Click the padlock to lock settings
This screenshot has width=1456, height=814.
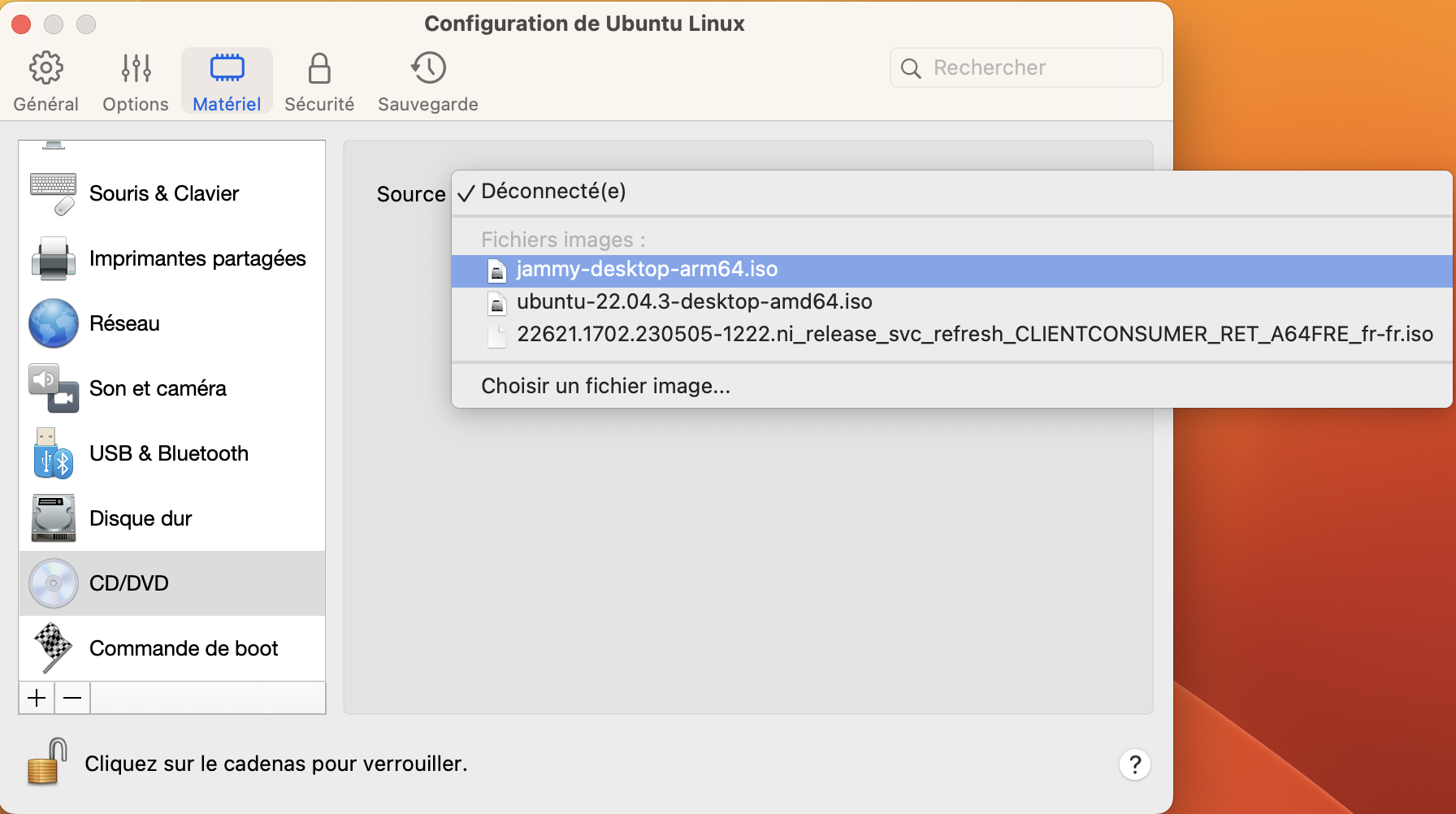(x=47, y=761)
